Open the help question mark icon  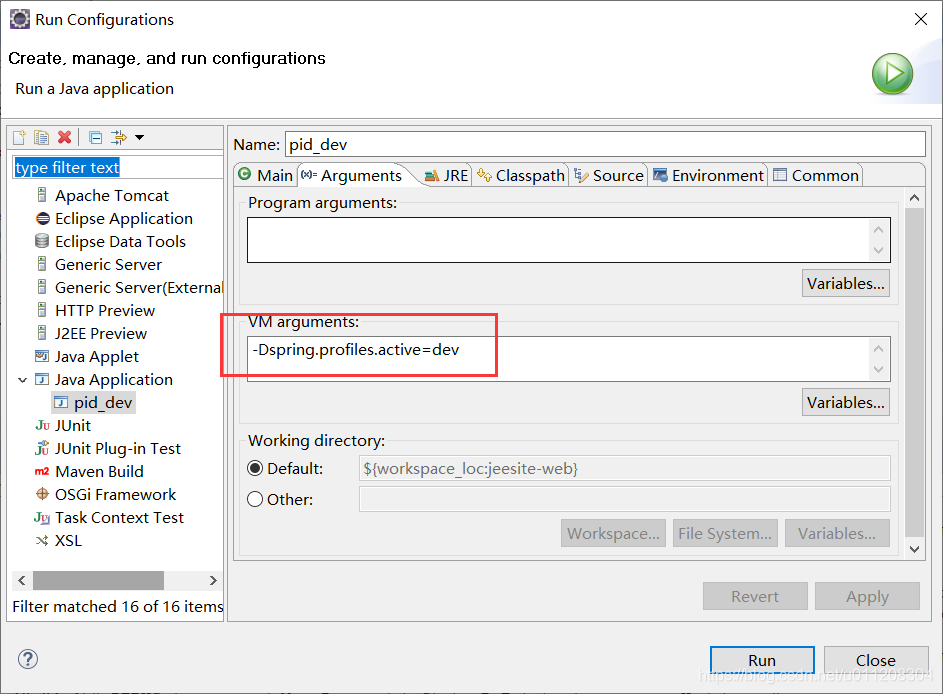[x=28, y=659]
